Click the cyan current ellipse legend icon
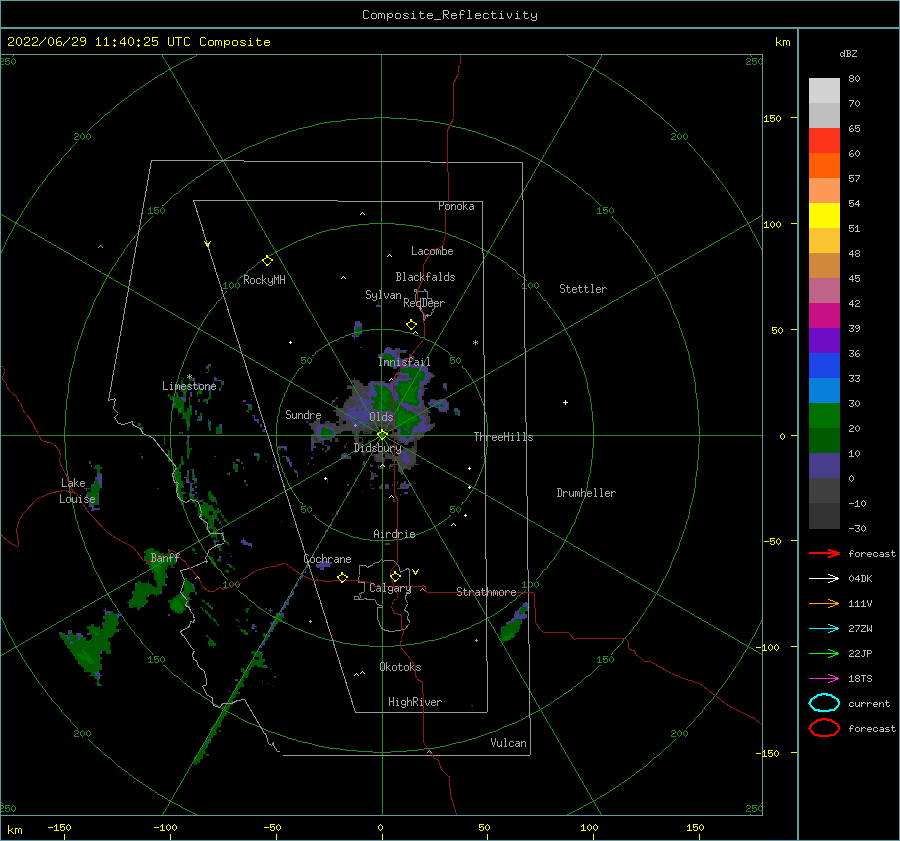 point(824,703)
